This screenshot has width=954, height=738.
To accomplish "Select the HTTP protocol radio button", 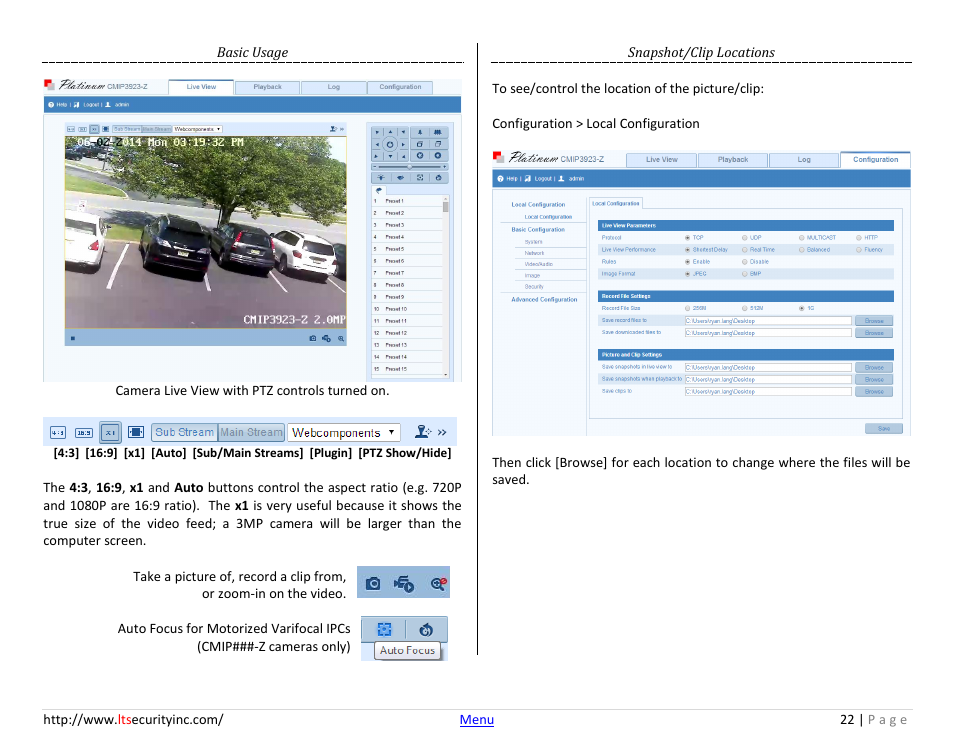I will 859,238.
